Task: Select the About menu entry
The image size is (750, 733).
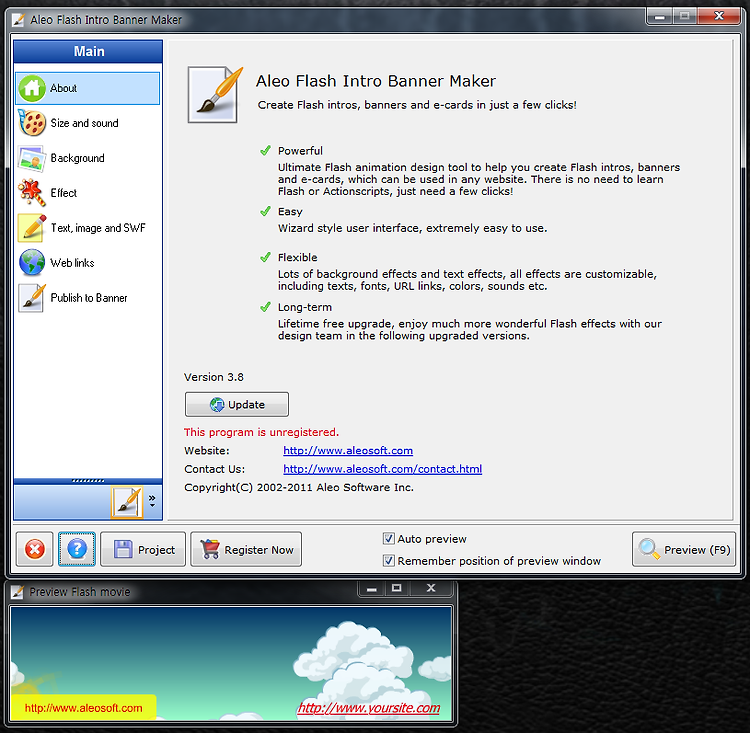Action: tap(88, 89)
